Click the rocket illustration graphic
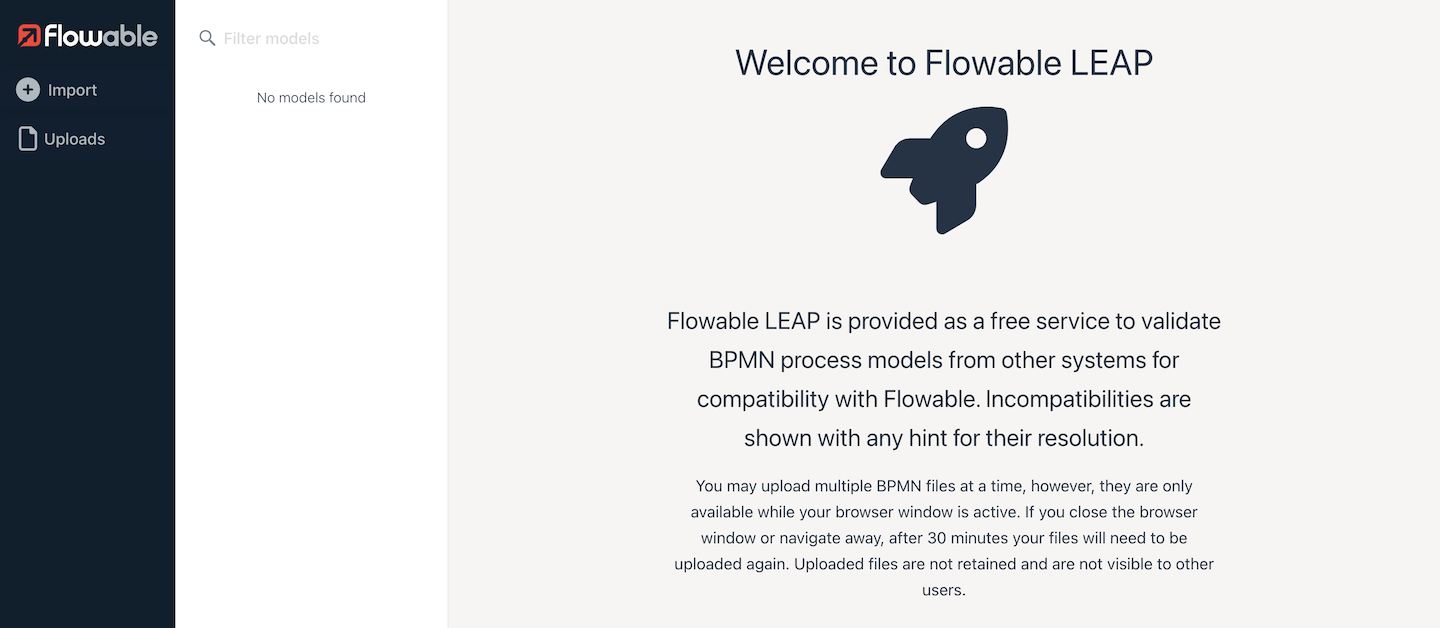1440x628 pixels. point(944,170)
